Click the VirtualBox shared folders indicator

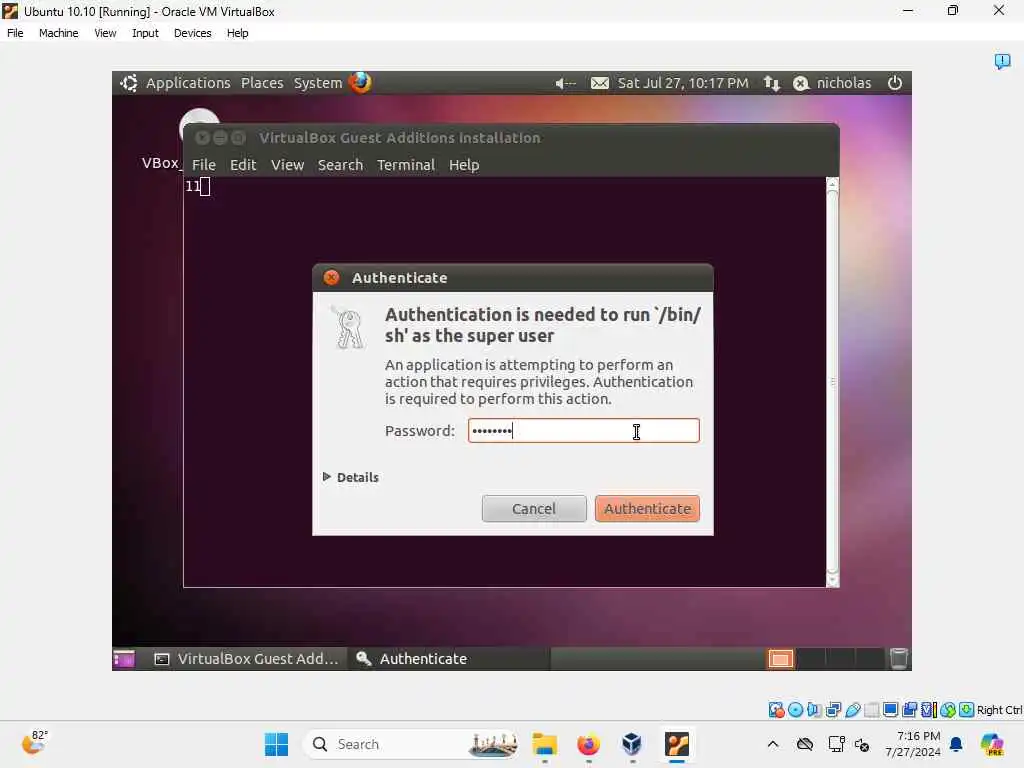[871, 710]
